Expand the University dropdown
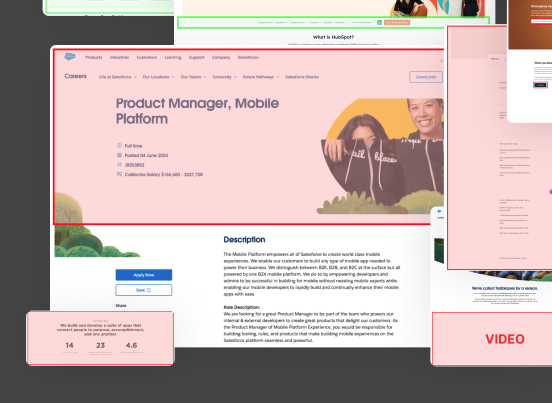Screen dimensions: 552x403 pyautogui.click(x=225, y=77)
